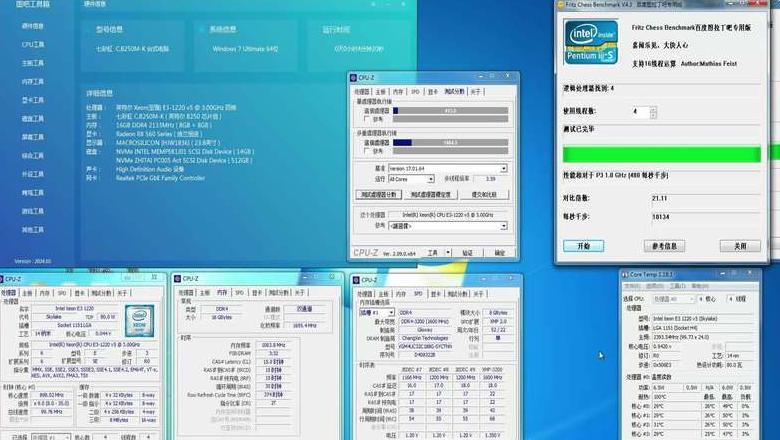This screenshot has height=440, width=780.
Task: Open 主板工具 in the toolbox sidebar
Action: click(x=33, y=63)
